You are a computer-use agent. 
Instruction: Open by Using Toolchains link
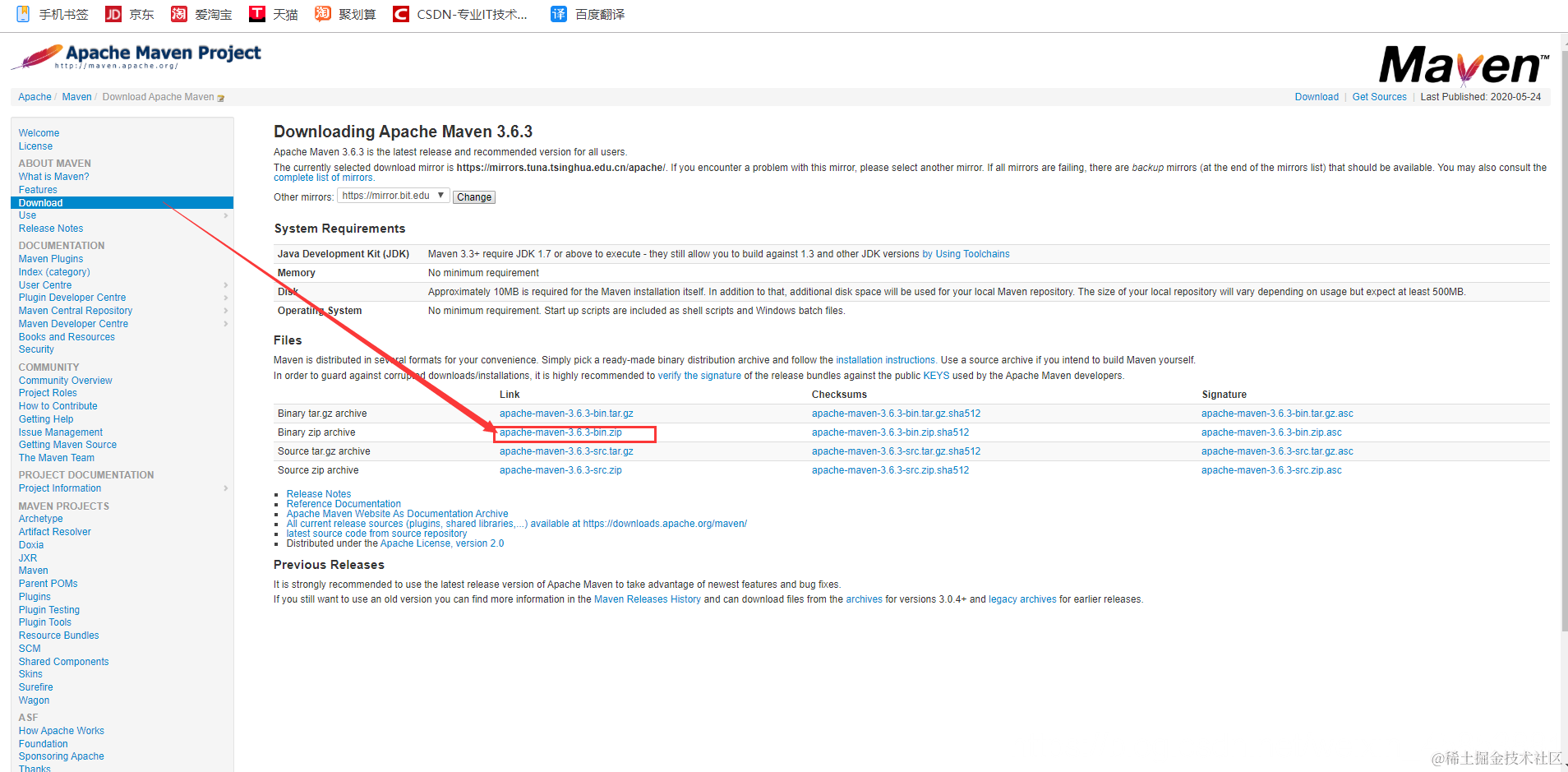click(x=966, y=254)
